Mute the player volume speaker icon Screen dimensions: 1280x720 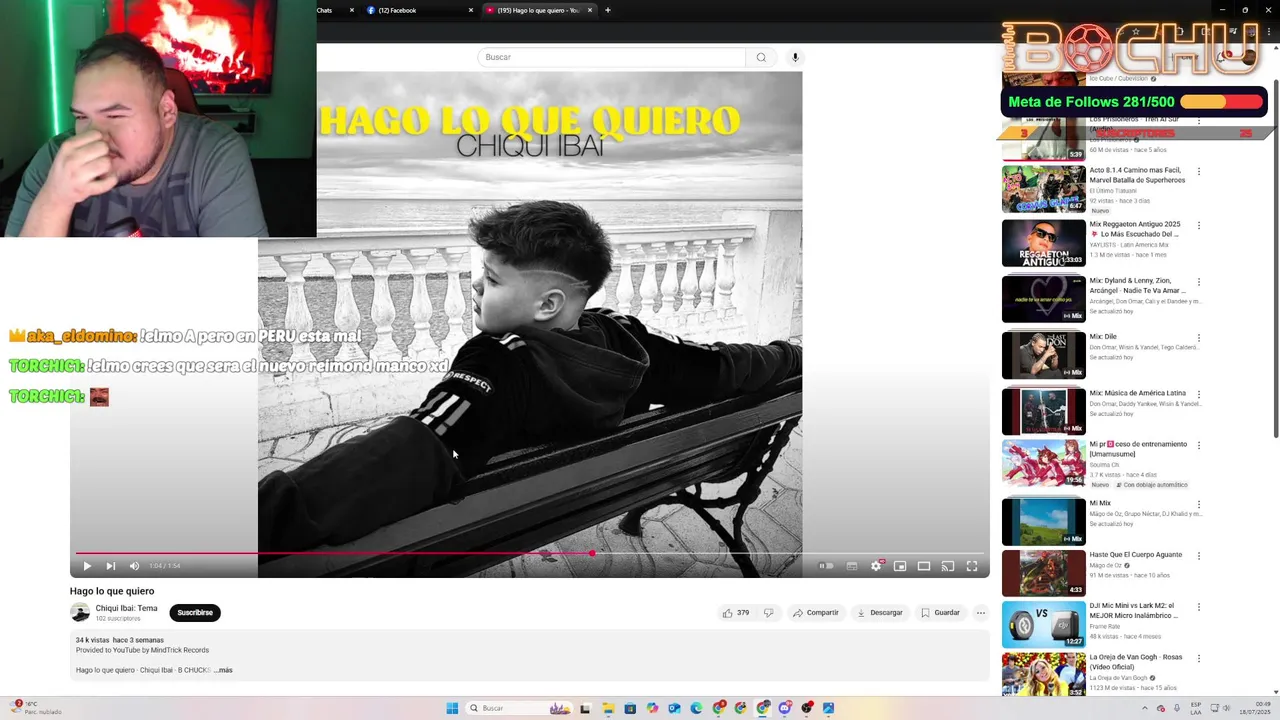[135, 566]
